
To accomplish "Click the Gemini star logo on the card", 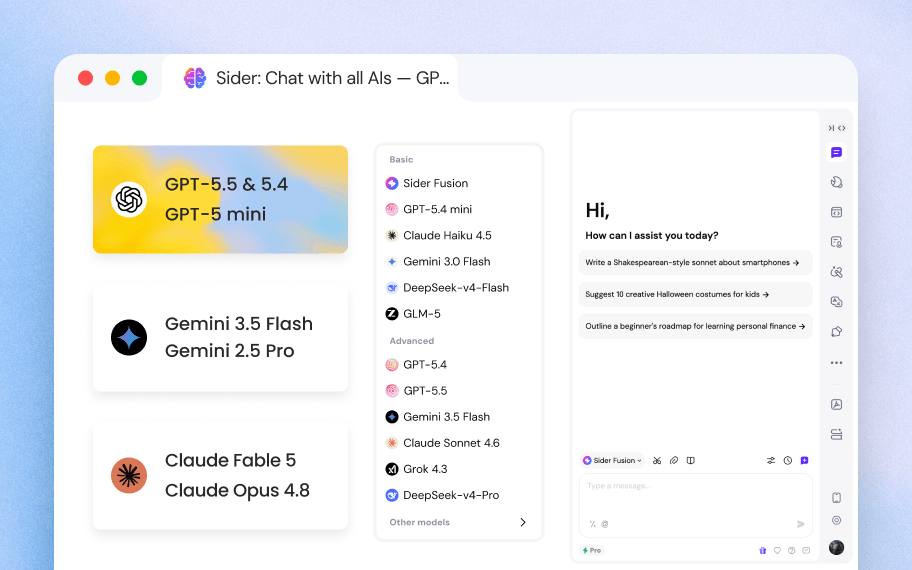I will click(x=129, y=337).
